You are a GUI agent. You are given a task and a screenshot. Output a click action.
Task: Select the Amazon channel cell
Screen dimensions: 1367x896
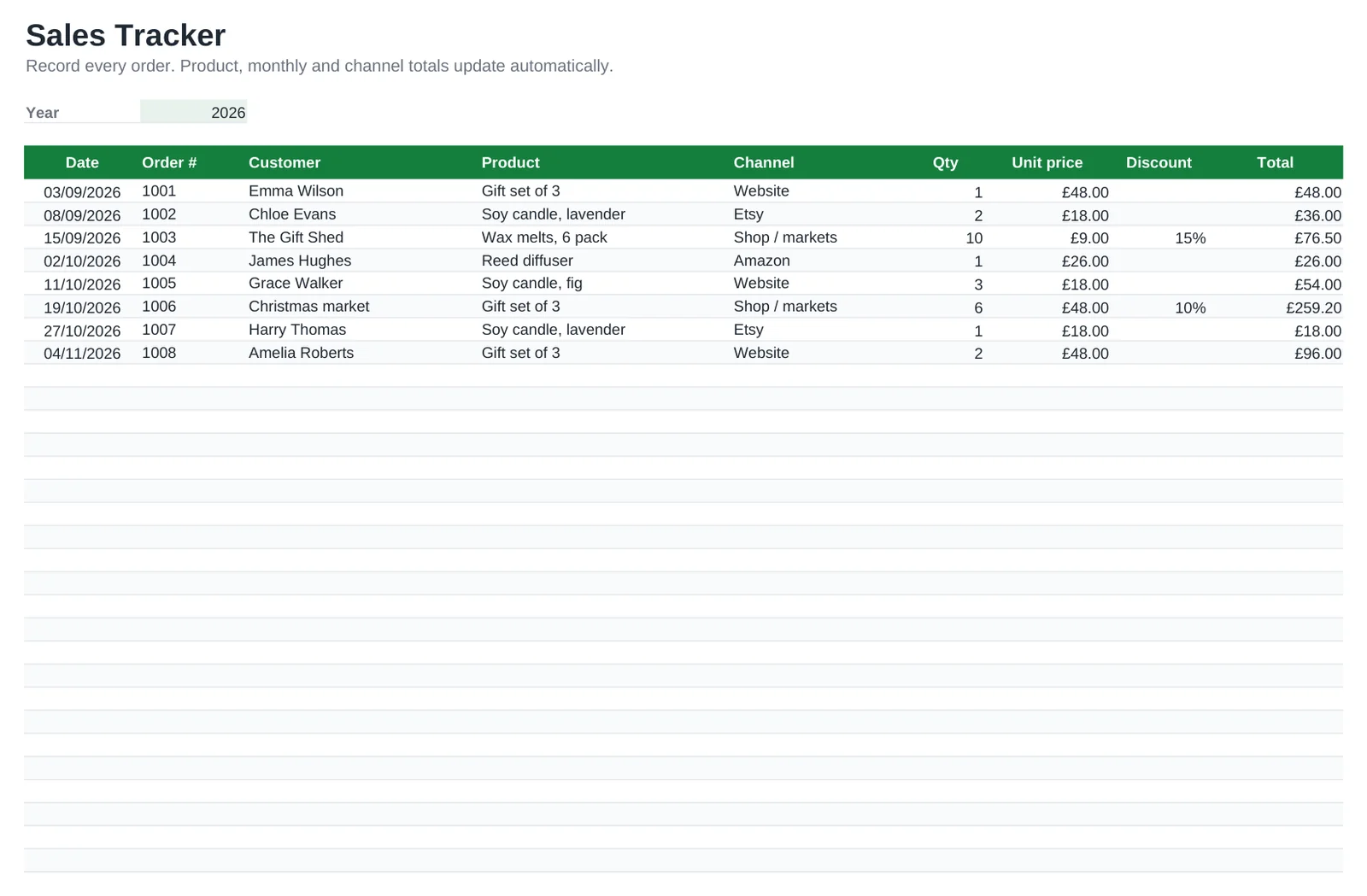click(x=761, y=261)
